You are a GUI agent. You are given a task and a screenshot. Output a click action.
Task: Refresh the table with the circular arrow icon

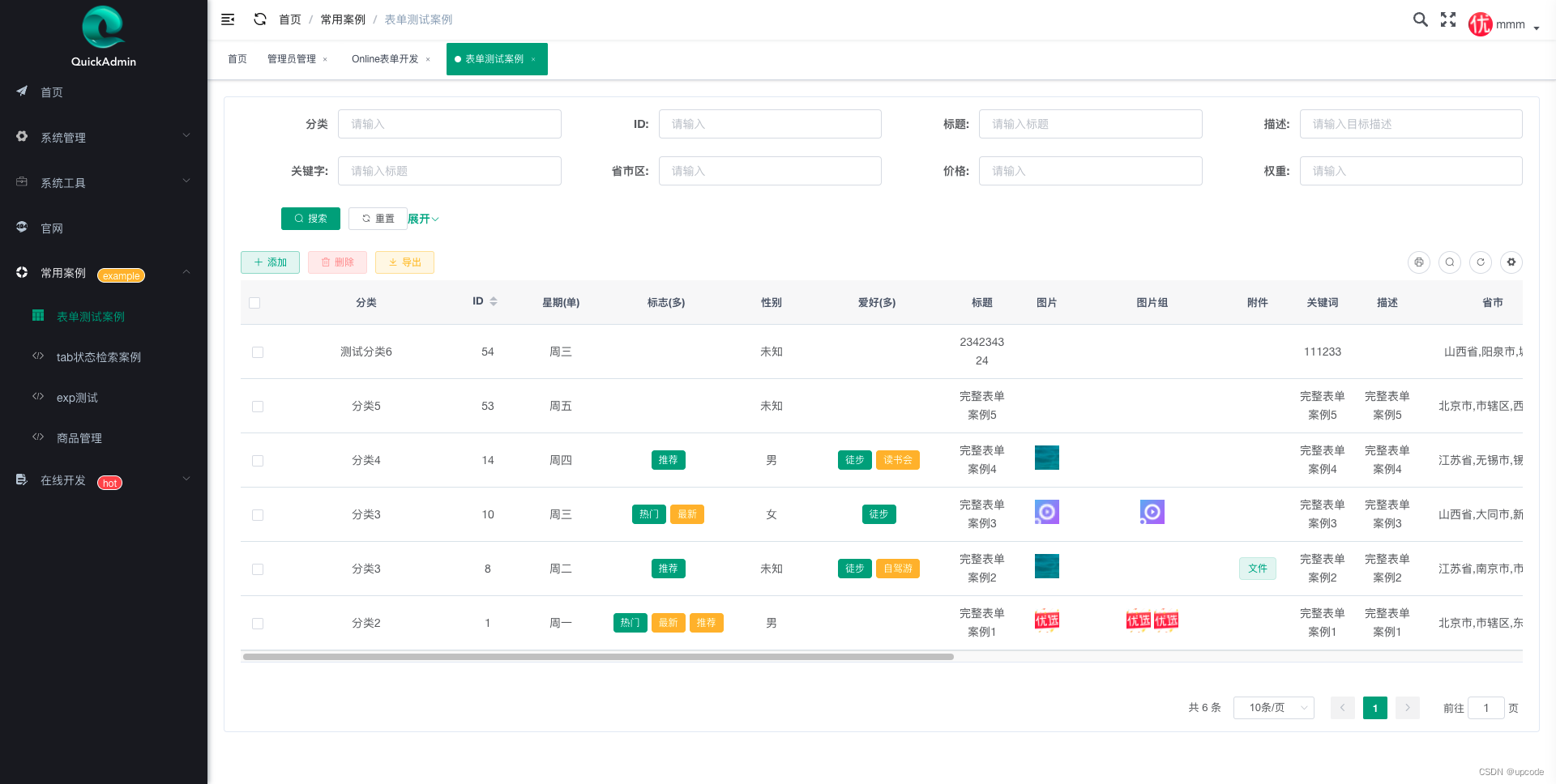pyautogui.click(x=1481, y=262)
